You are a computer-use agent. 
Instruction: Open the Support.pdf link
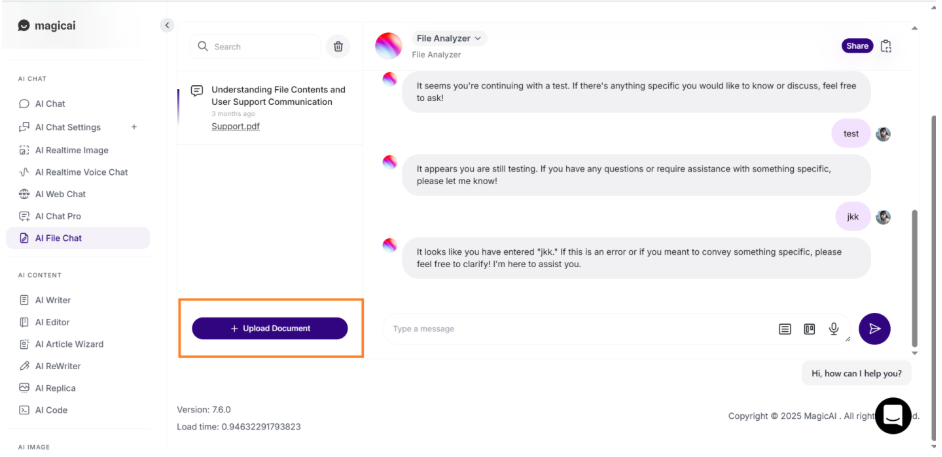click(236, 126)
